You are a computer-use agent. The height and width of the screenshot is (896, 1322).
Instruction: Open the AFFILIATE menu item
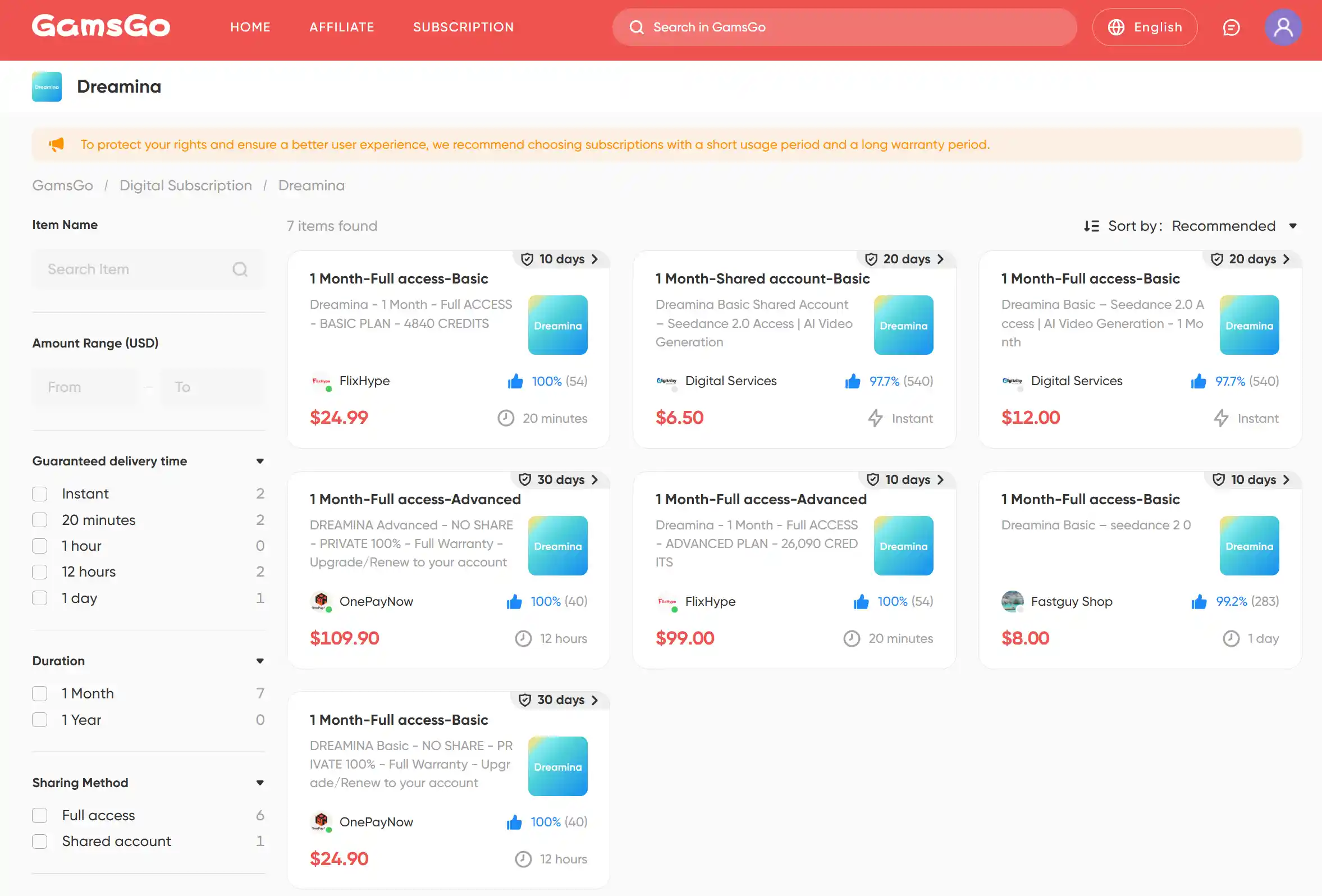tap(342, 28)
